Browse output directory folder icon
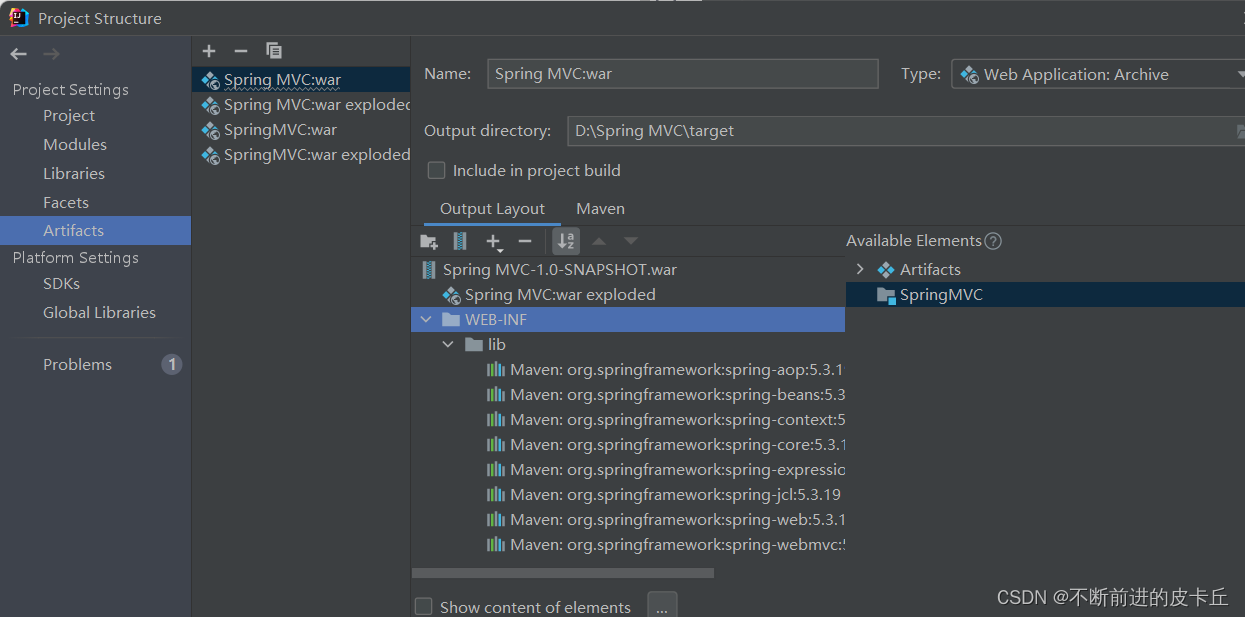This screenshot has width=1245, height=617. coord(1240,131)
